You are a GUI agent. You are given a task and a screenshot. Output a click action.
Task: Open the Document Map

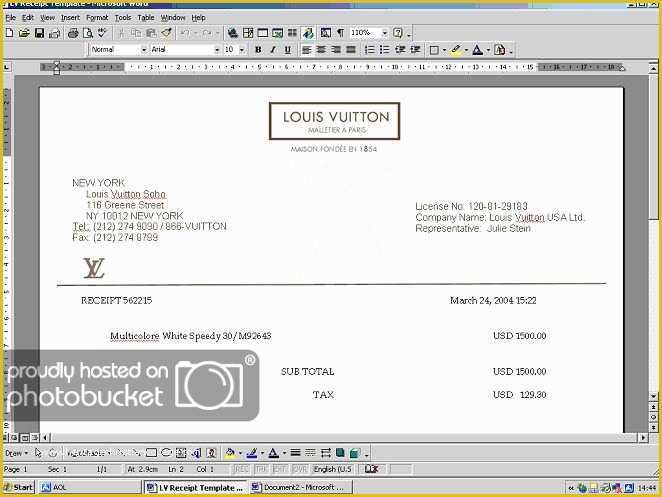[326, 33]
